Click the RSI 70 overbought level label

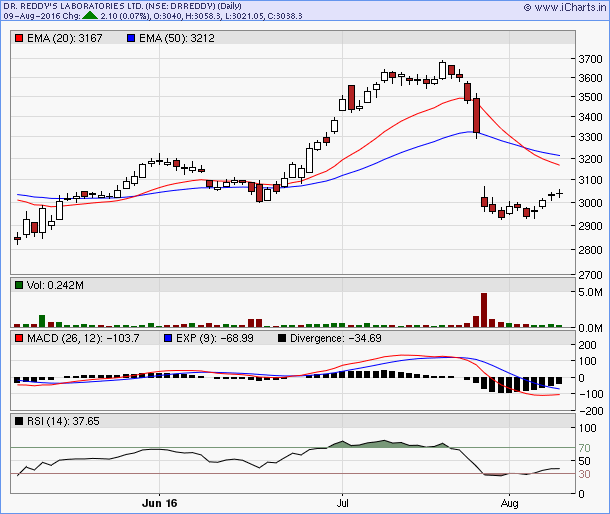tap(584, 448)
